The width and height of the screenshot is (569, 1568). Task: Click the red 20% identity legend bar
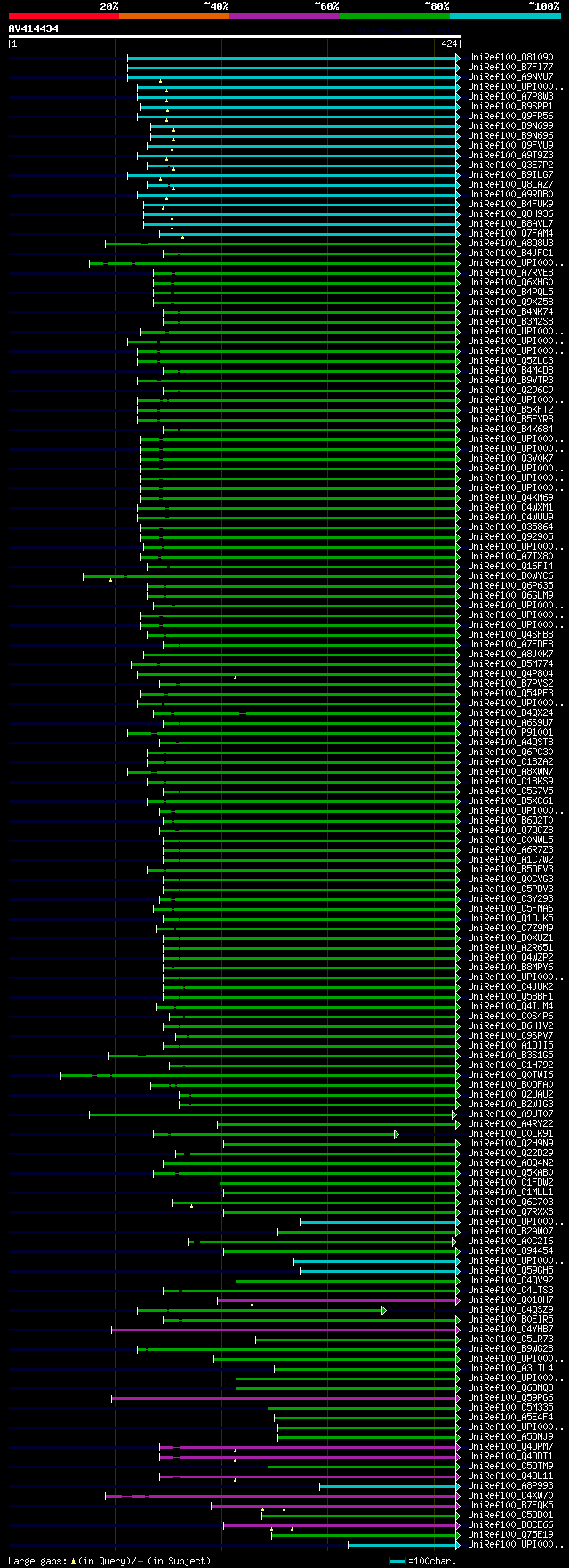[63, 15]
